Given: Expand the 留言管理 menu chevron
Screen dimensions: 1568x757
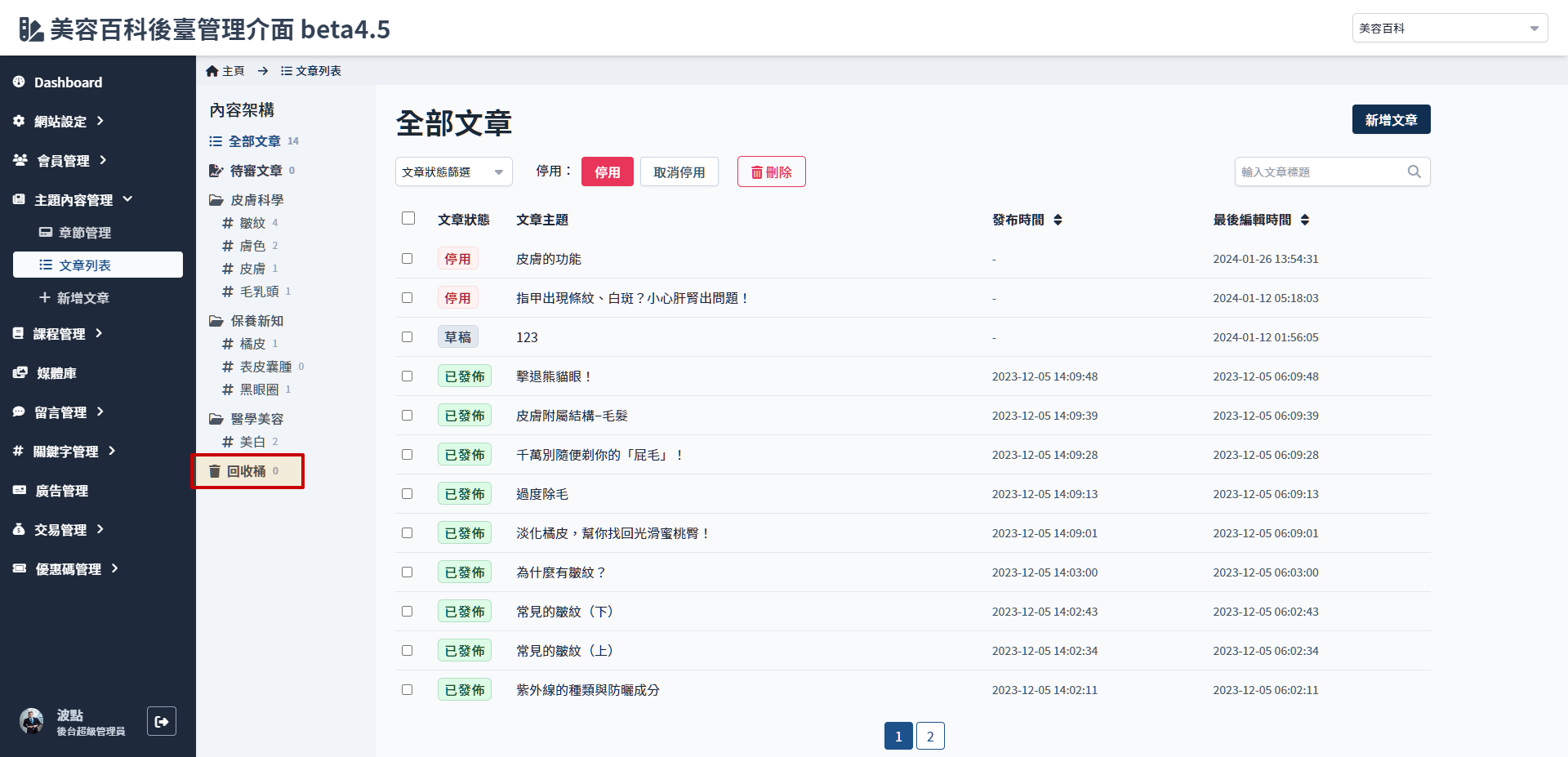Looking at the screenshot, I should (100, 412).
